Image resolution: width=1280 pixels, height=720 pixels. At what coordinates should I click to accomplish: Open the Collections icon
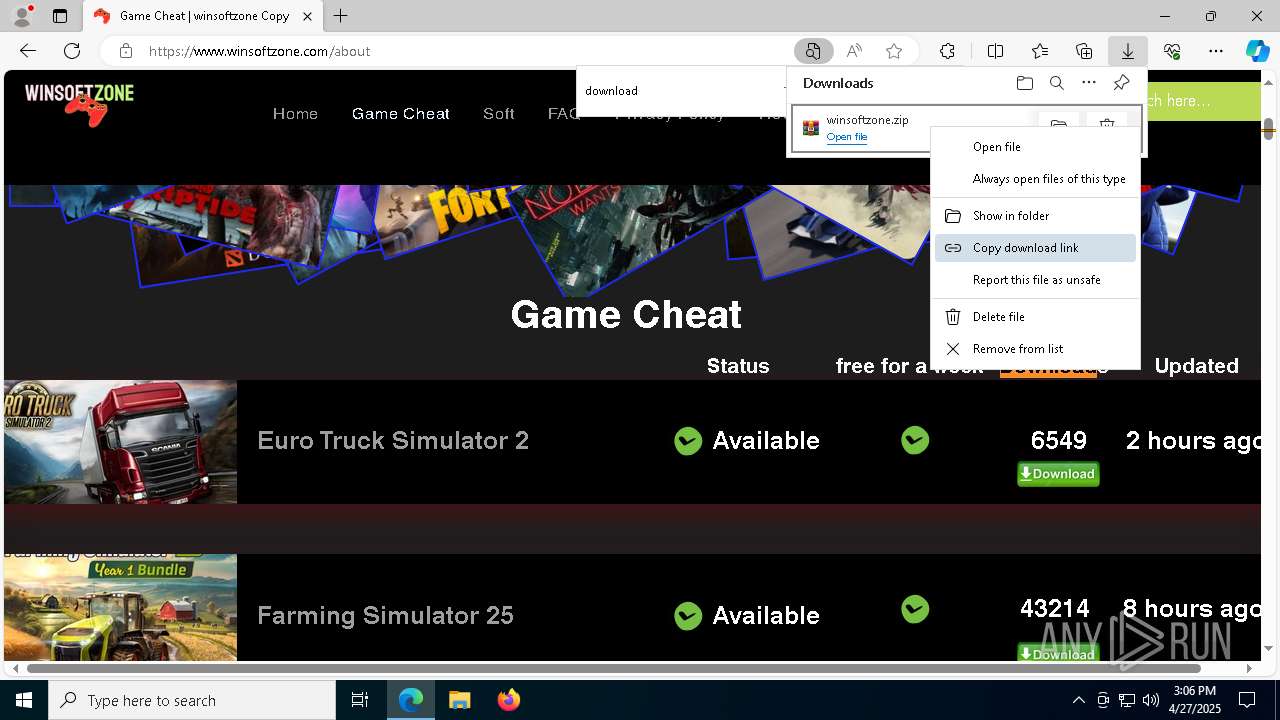1084,51
